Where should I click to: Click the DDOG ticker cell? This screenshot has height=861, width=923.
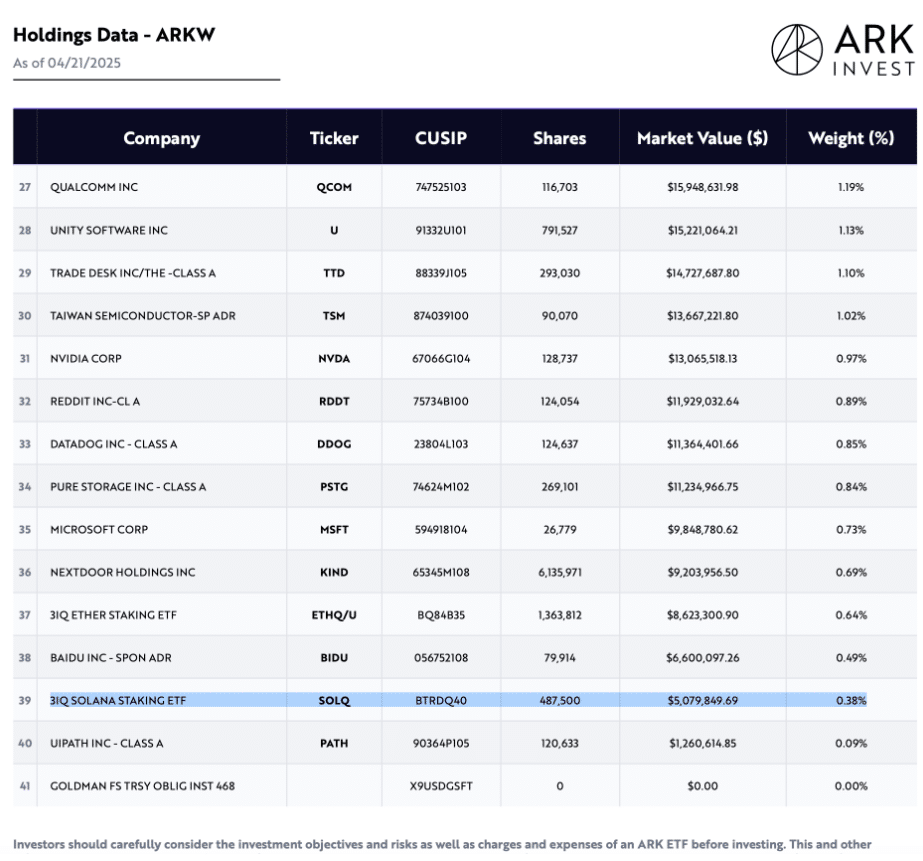pos(334,444)
